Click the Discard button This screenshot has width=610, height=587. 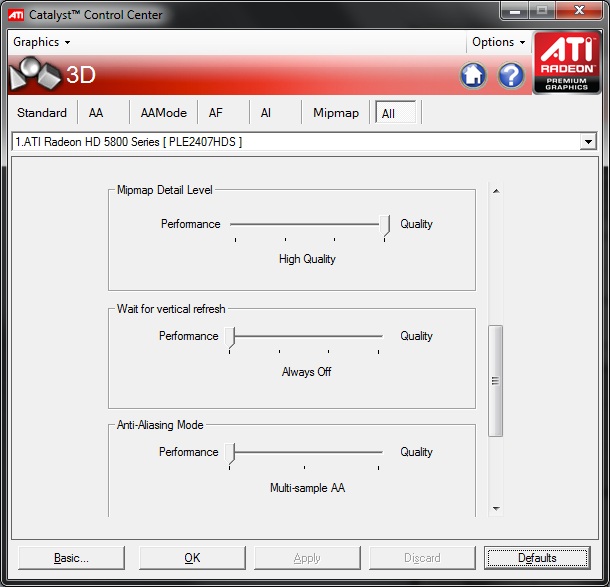tap(422, 558)
